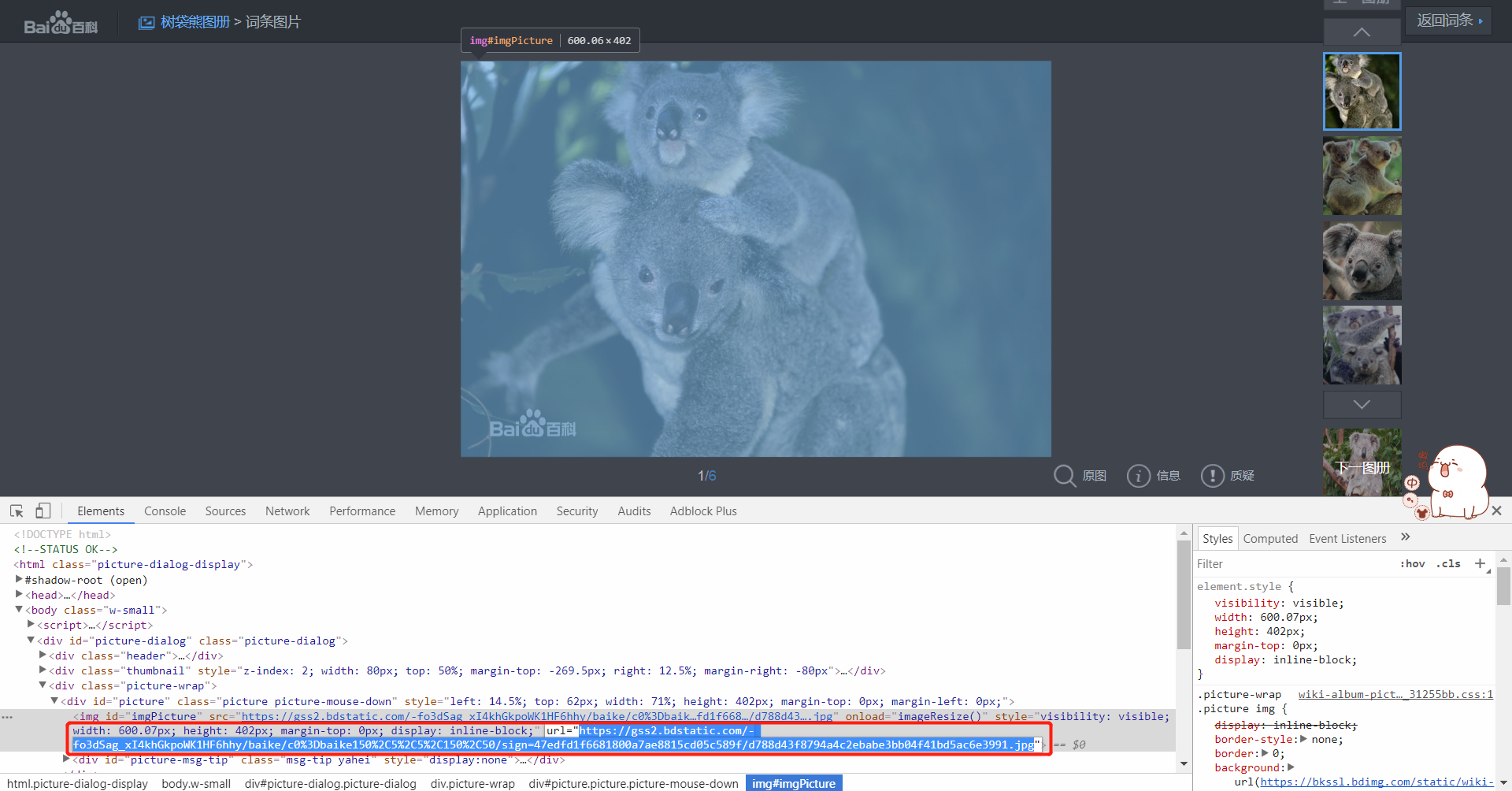
Task: Open the Audits tab
Action: pos(634,511)
